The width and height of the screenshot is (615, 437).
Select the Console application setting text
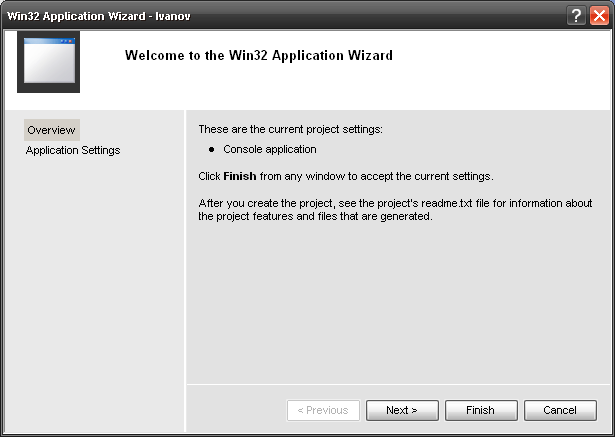[270, 149]
